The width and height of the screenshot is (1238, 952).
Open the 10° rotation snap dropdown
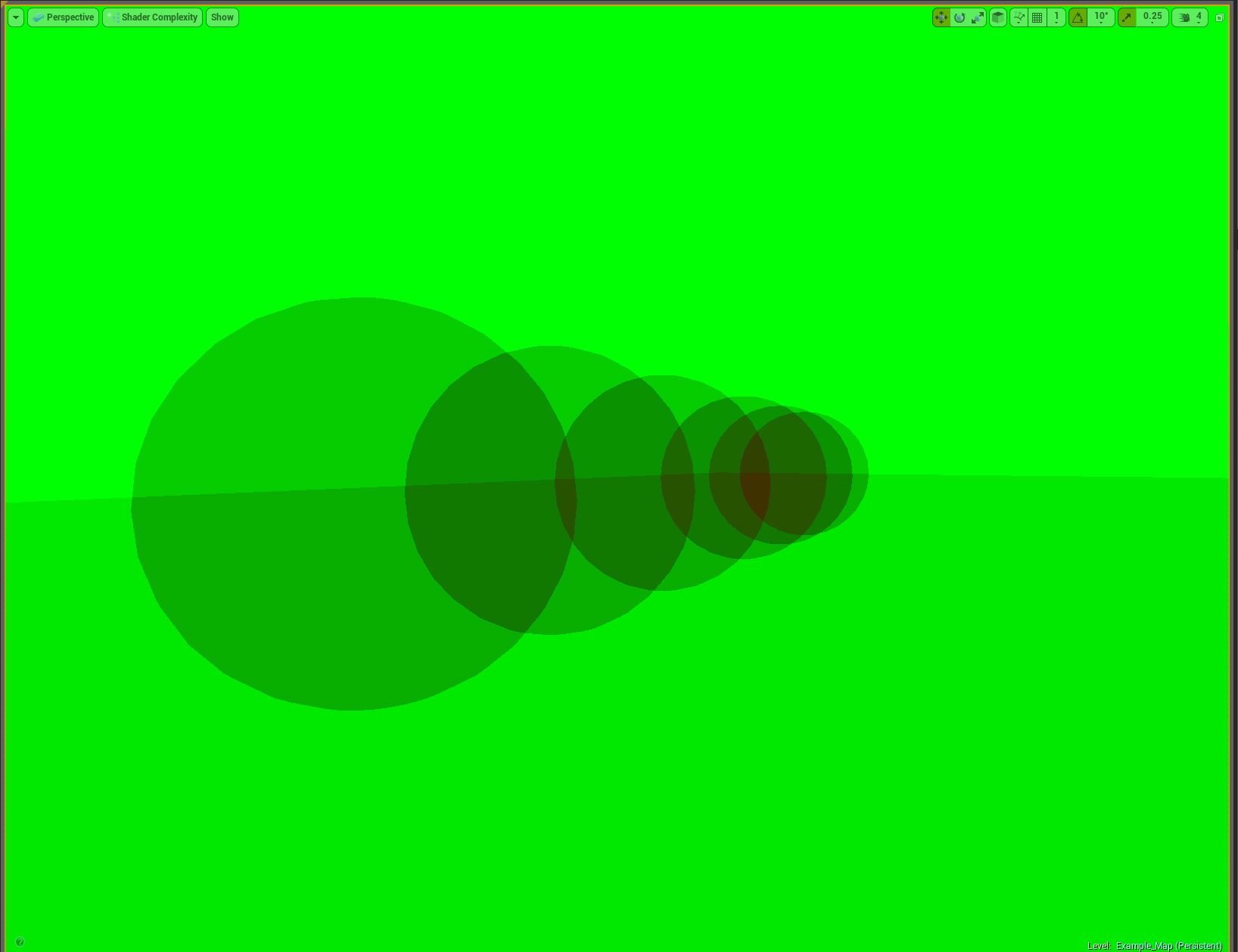tap(1101, 17)
